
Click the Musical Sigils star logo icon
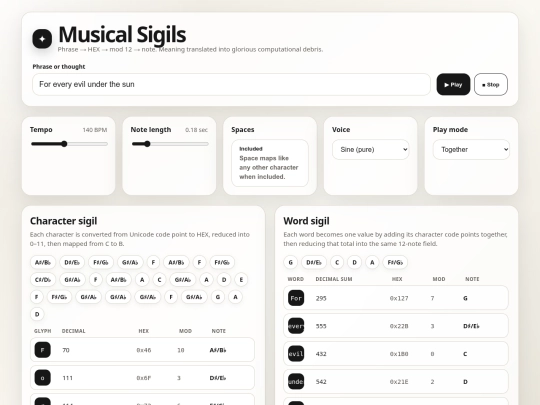click(x=42, y=39)
